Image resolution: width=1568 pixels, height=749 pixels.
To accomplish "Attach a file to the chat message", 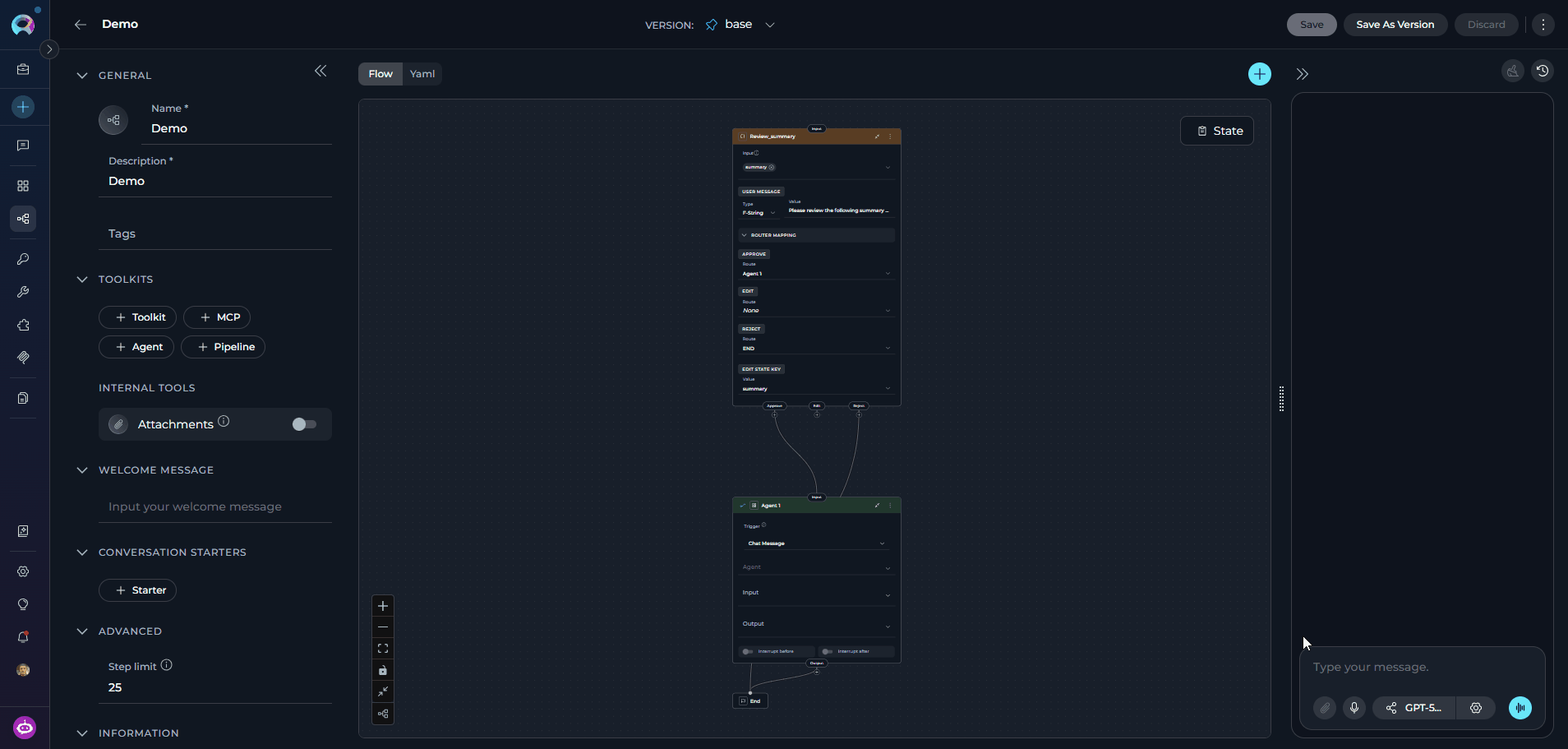I will click(x=1325, y=708).
